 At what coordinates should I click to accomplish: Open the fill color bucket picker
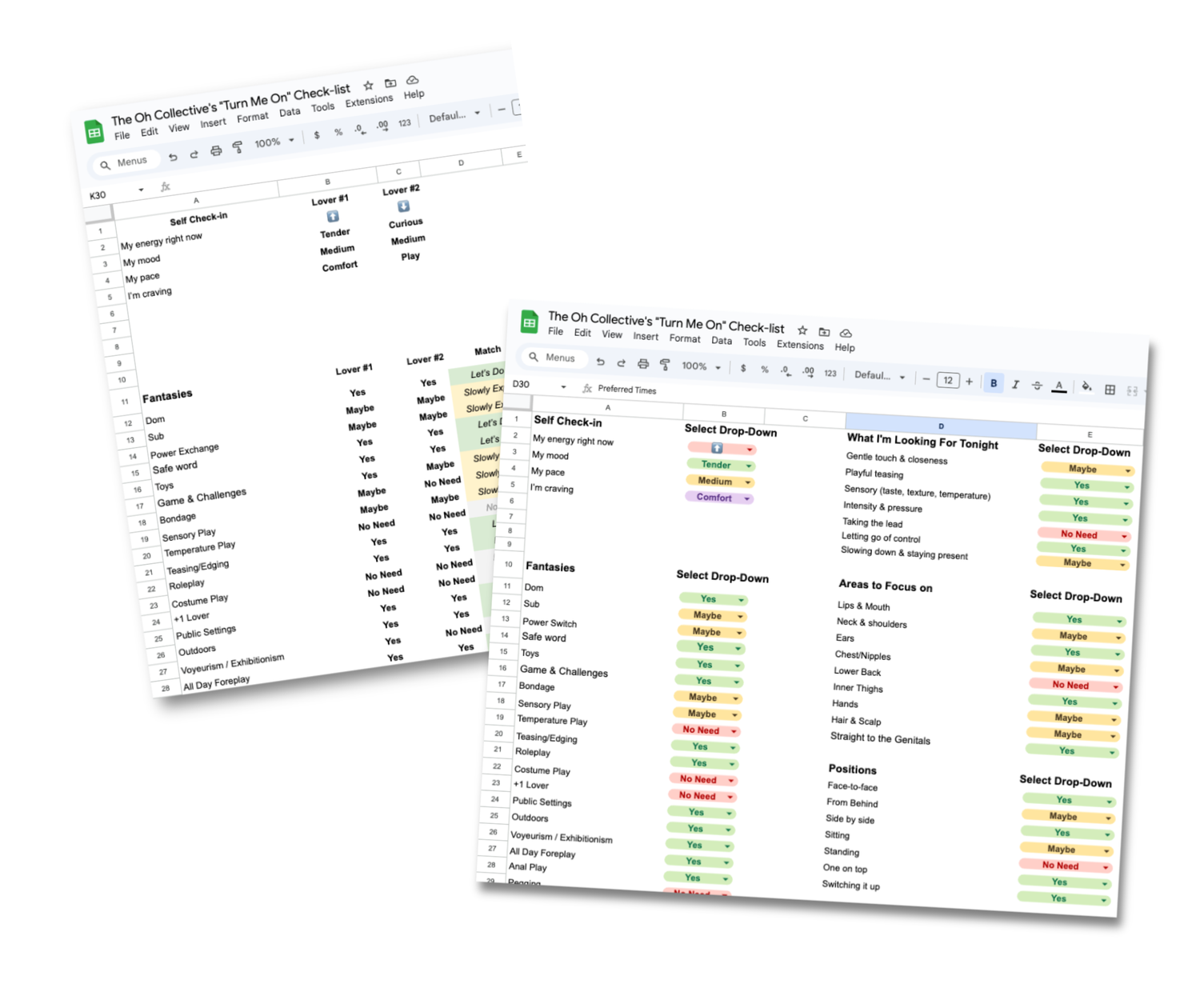pos(1086,387)
